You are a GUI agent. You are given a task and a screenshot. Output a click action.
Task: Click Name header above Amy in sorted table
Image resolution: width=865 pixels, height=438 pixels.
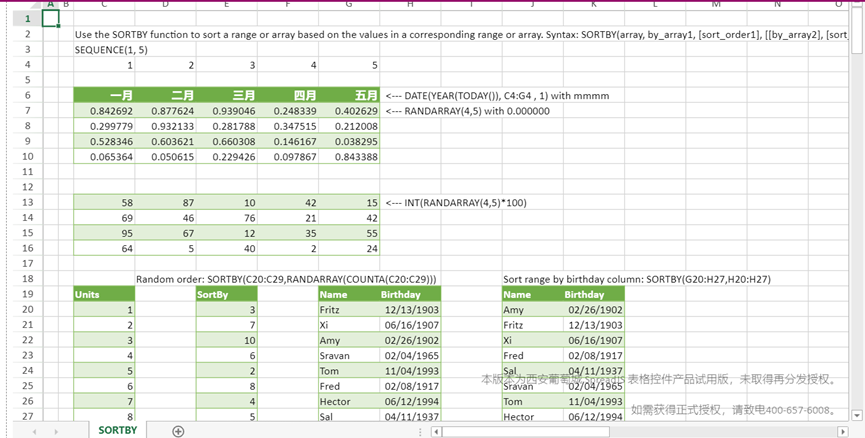click(533, 294)
